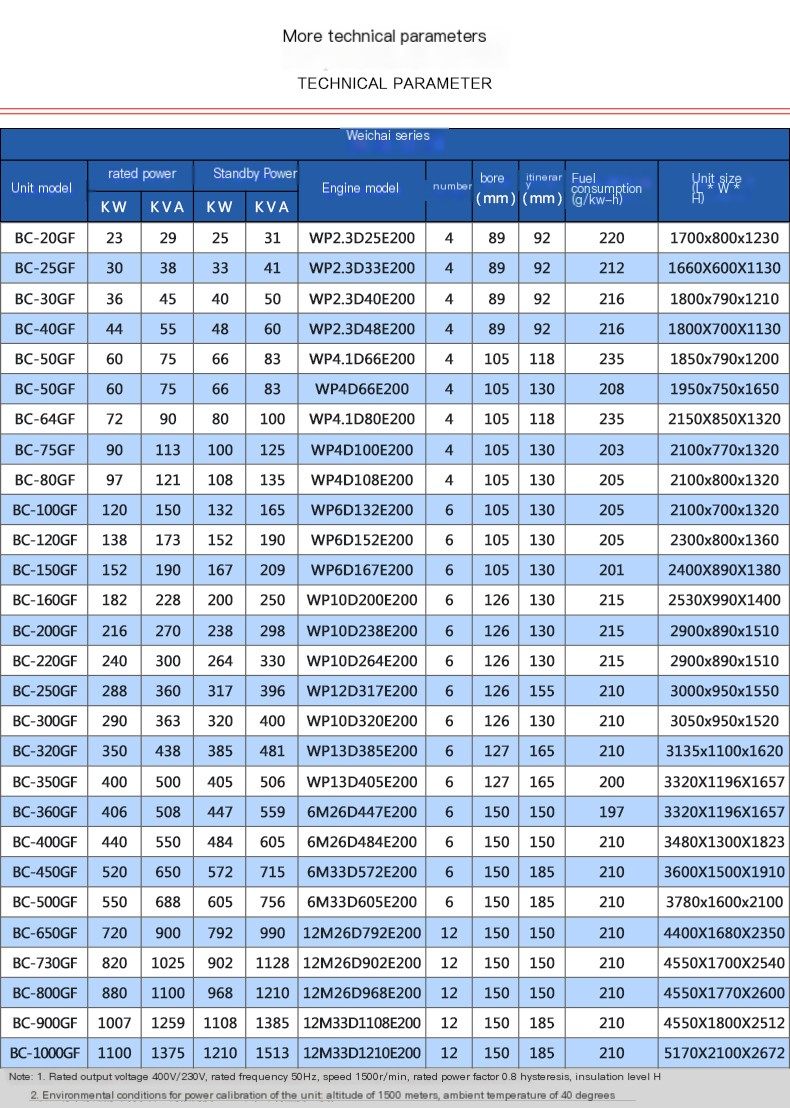Image resolution: width=790 pixels, height=1108 pixels.
Task: Select unit model cell BC-40GF
Action: point(45,329)
